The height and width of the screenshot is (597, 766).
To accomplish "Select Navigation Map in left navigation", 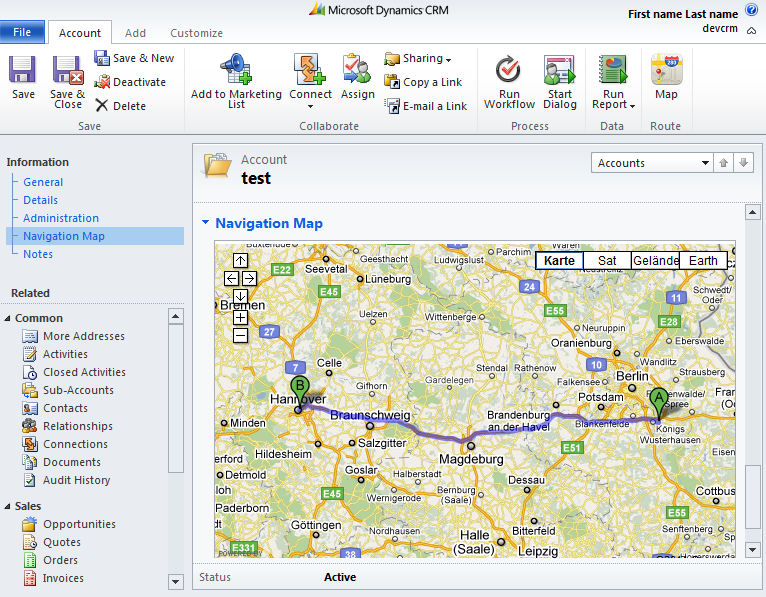I will (95, 236).
